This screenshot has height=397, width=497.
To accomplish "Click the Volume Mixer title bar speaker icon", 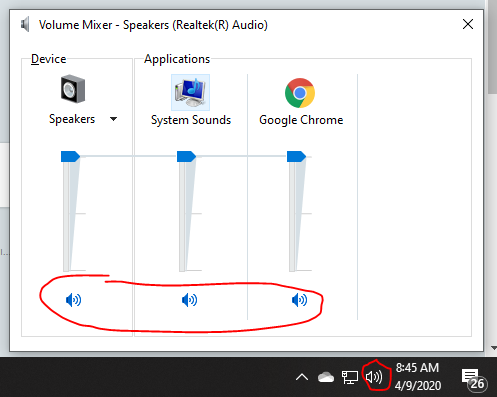I will (x=25, y=24).
